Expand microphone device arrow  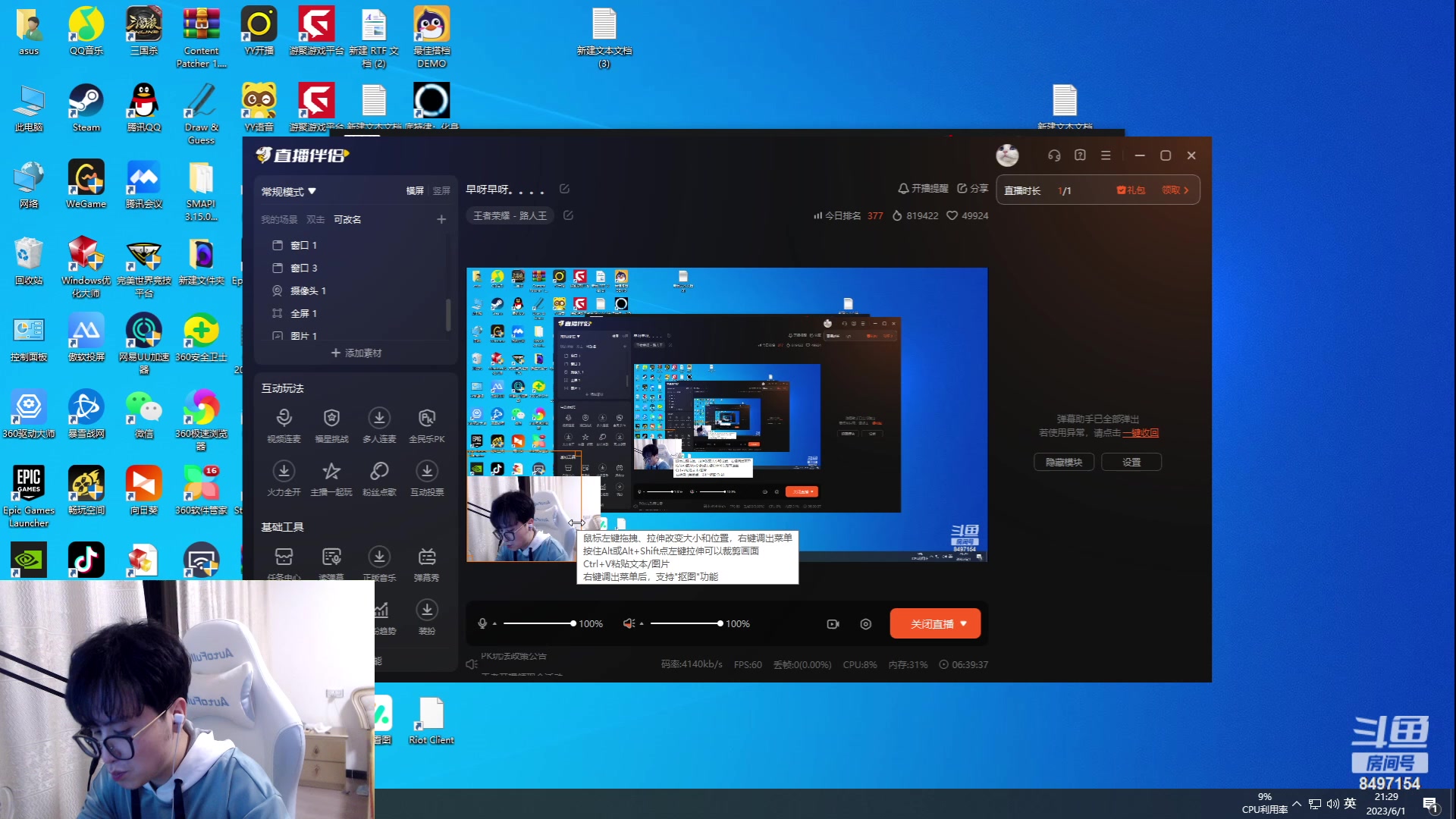494,624
